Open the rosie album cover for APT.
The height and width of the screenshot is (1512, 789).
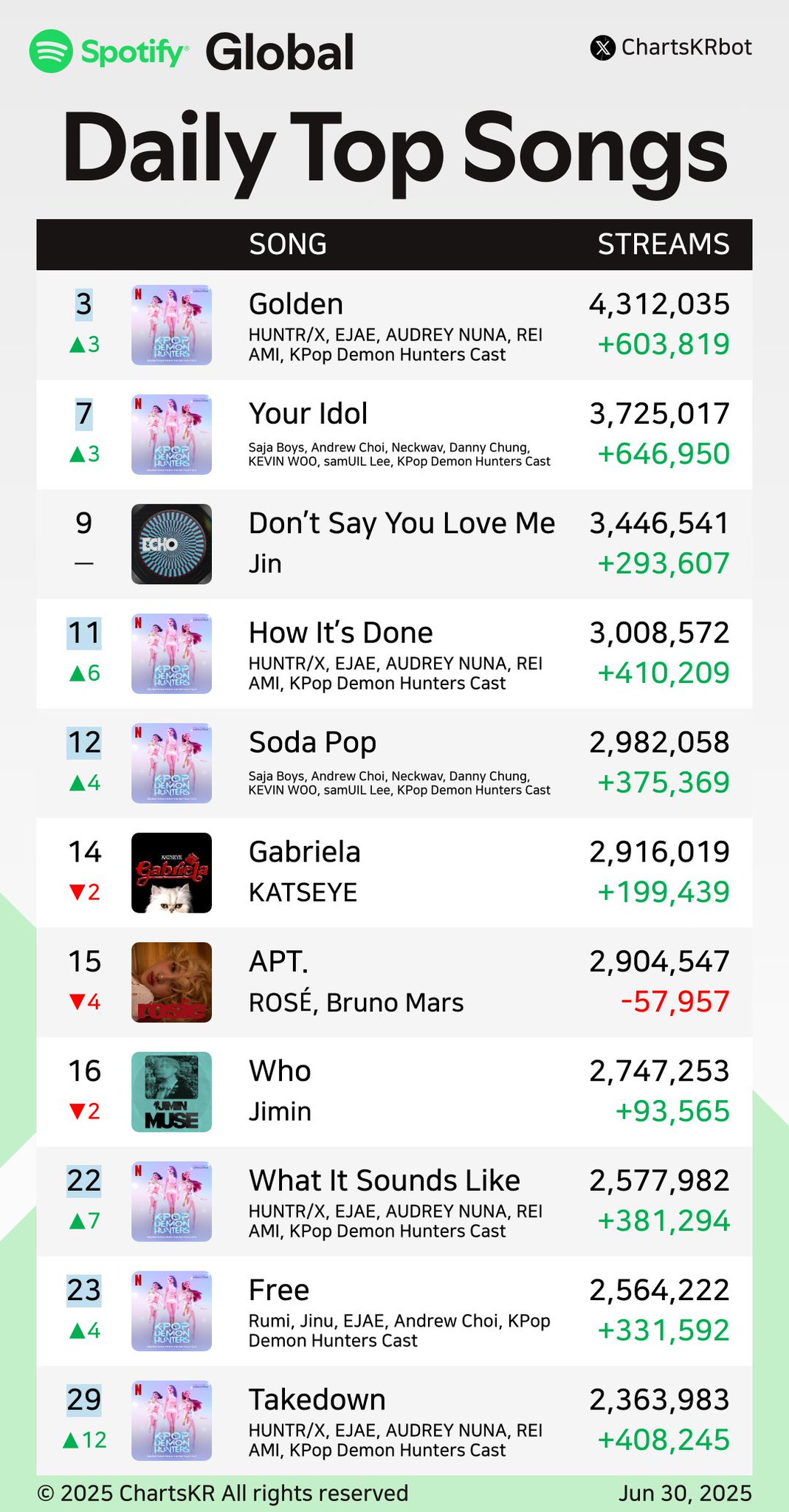tap(171, 982)
